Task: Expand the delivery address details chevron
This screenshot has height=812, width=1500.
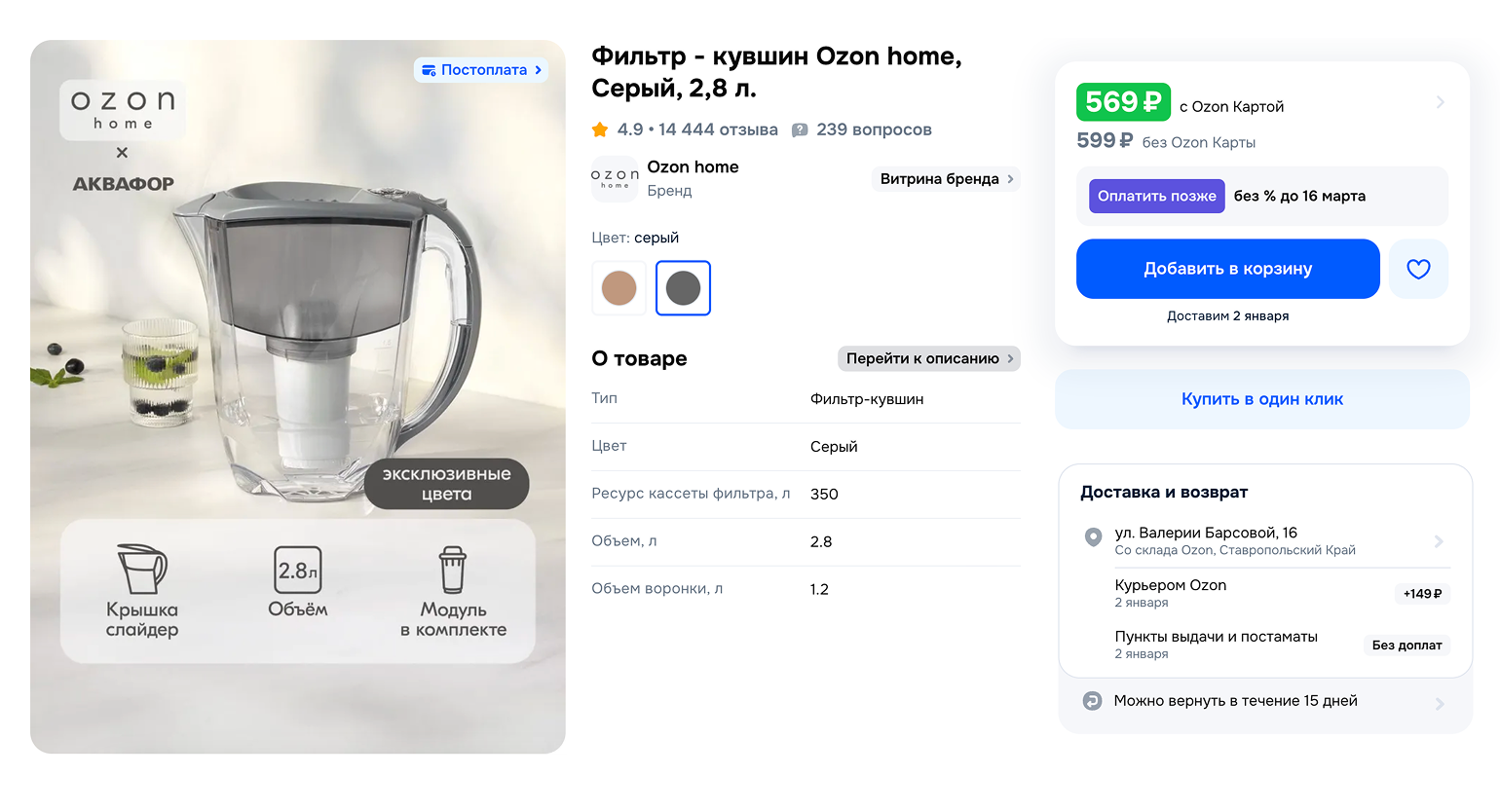Action: coord(1440,540)
